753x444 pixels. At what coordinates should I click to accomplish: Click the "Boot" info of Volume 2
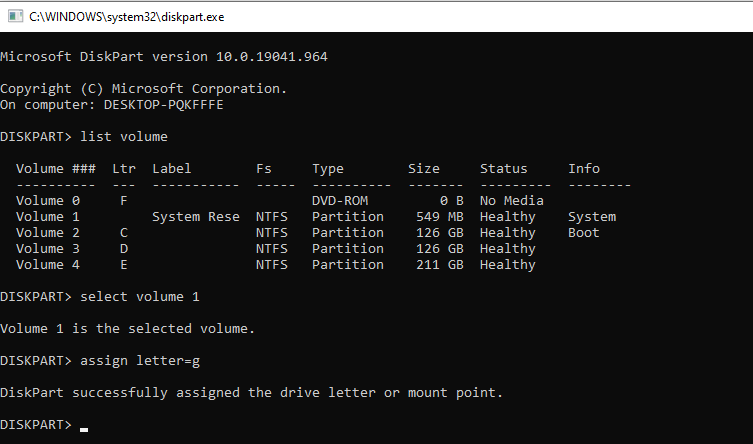(x=583, y=232)
